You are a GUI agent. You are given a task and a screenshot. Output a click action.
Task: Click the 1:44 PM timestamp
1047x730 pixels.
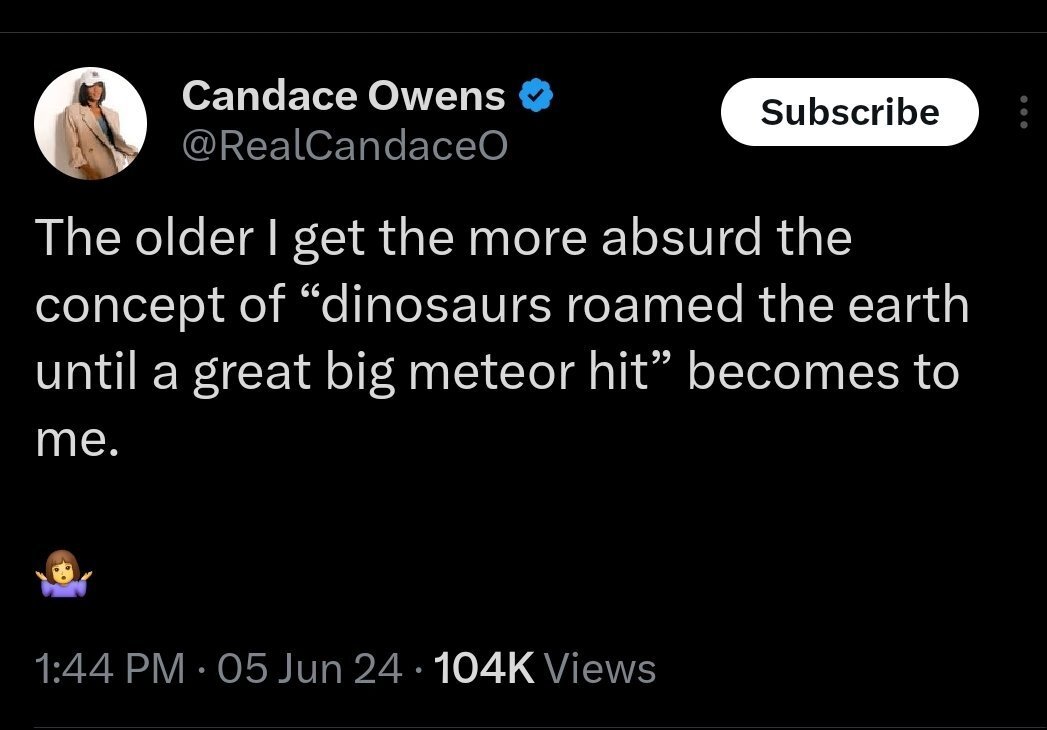[x=109, y=667]
